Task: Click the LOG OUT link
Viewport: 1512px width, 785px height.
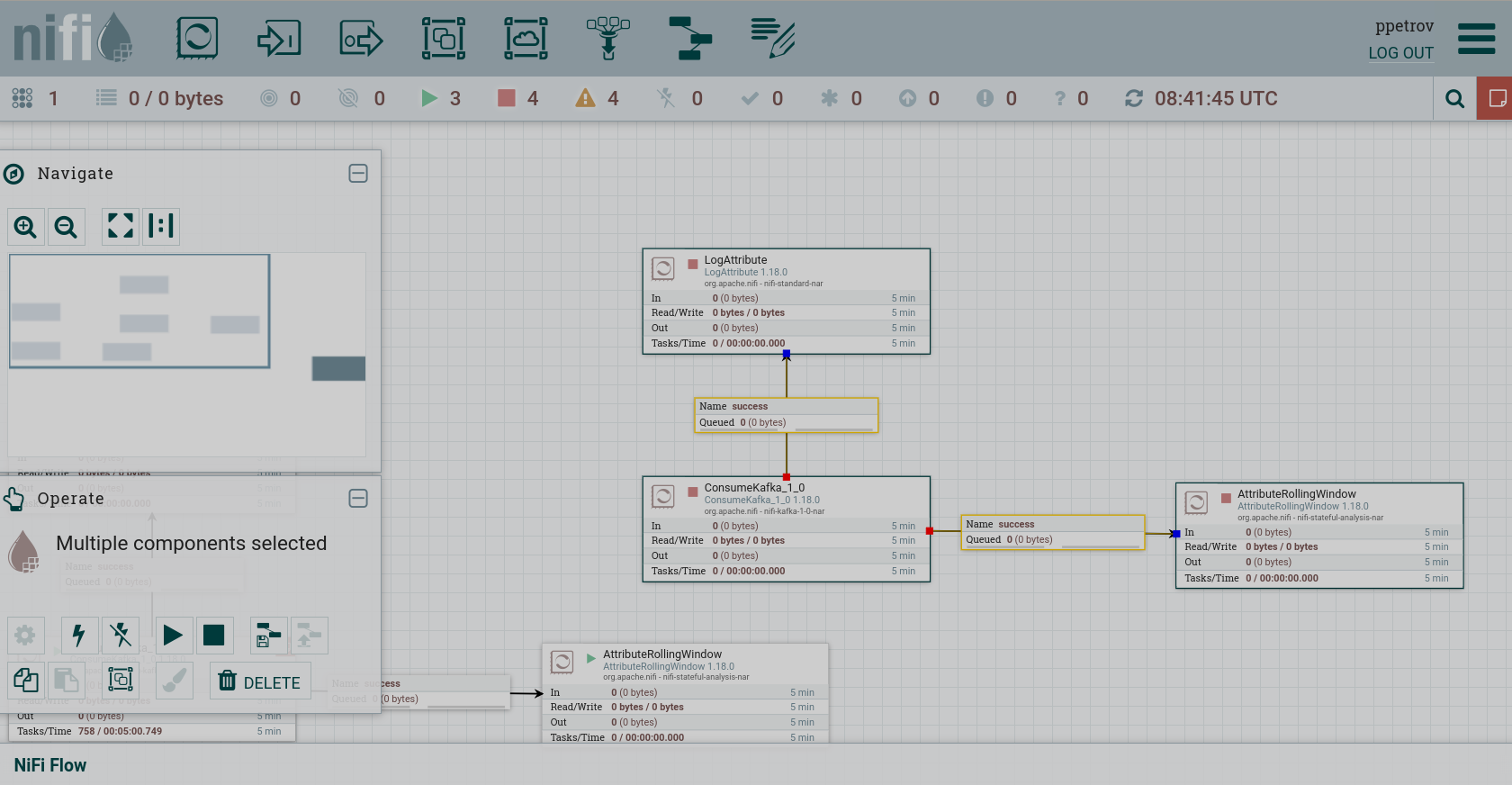Action: 1400,53
